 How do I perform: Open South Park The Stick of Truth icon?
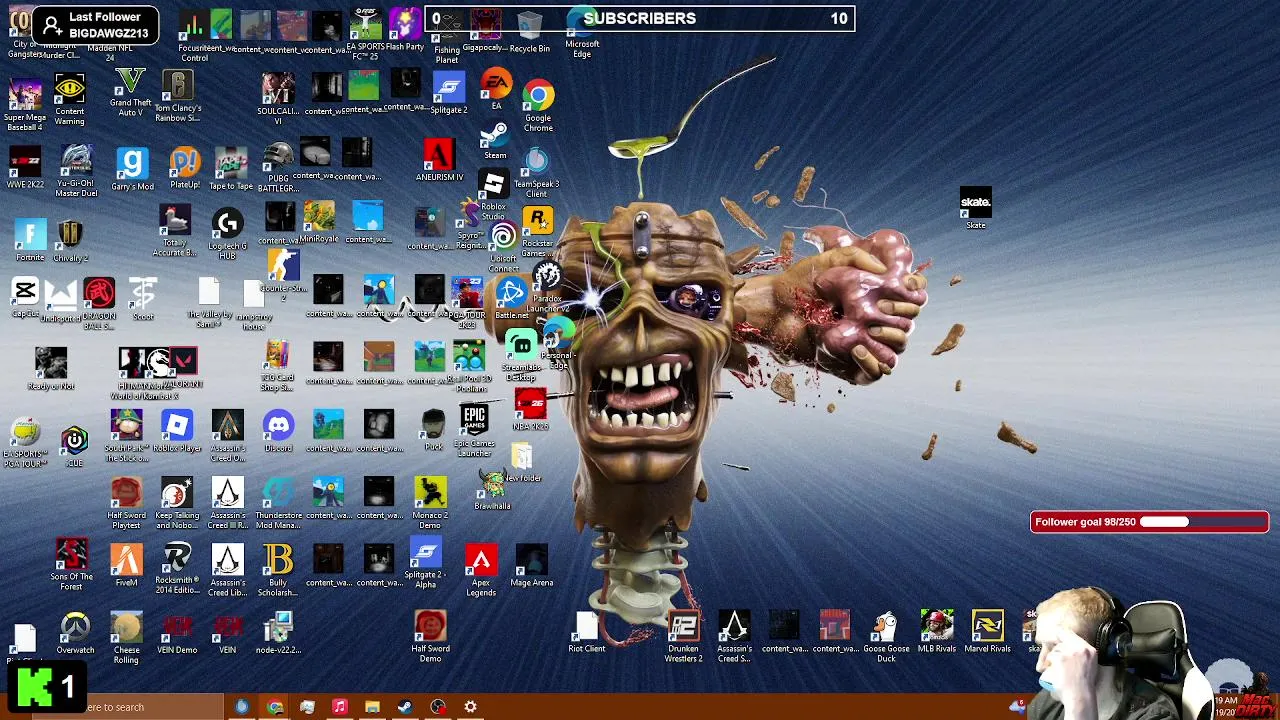click(x=126, y=436)
